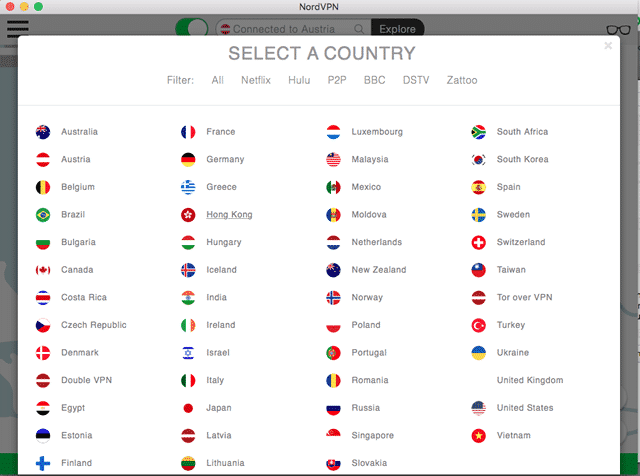This screenshot has width=640, height=476.
Task: Click the Brazil flag icon
Action: (x=43, y=215)
